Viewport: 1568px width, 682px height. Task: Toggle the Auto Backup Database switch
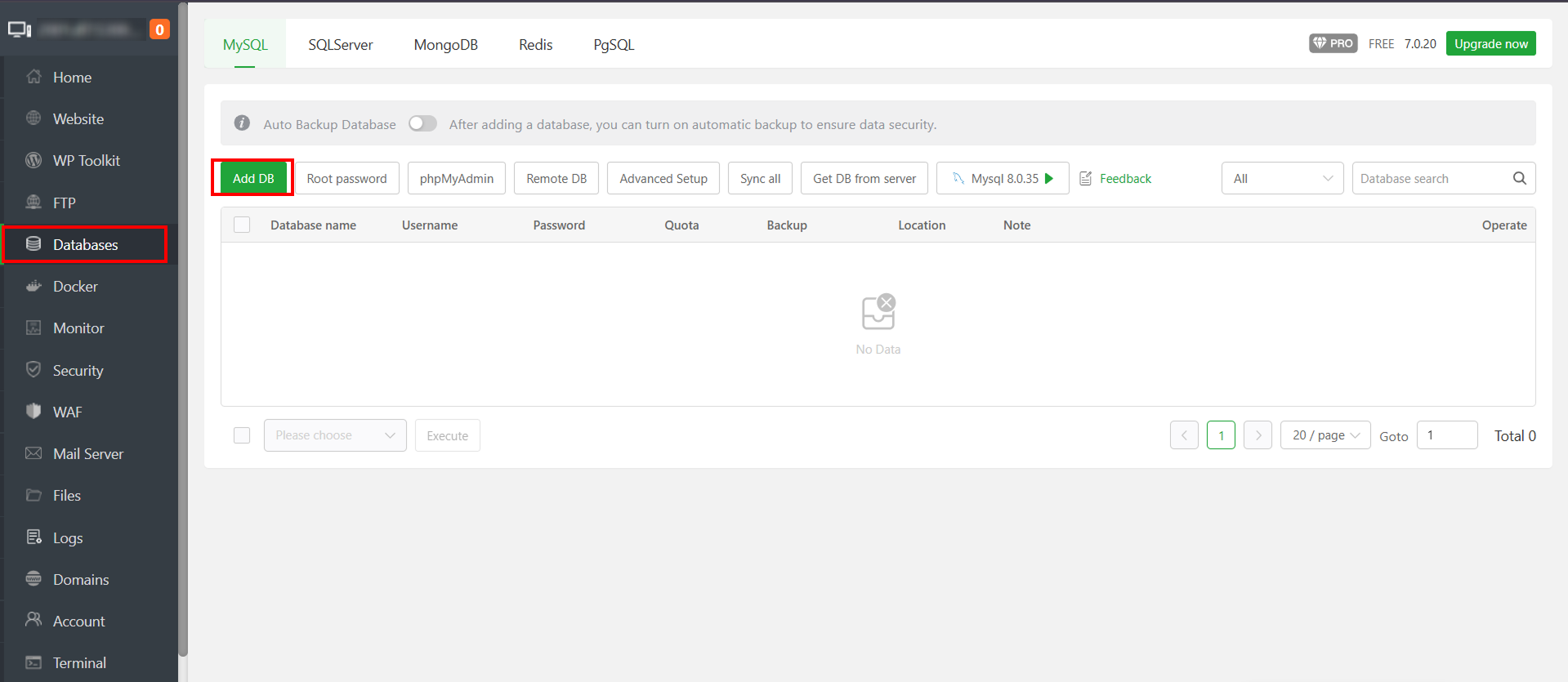422,123
